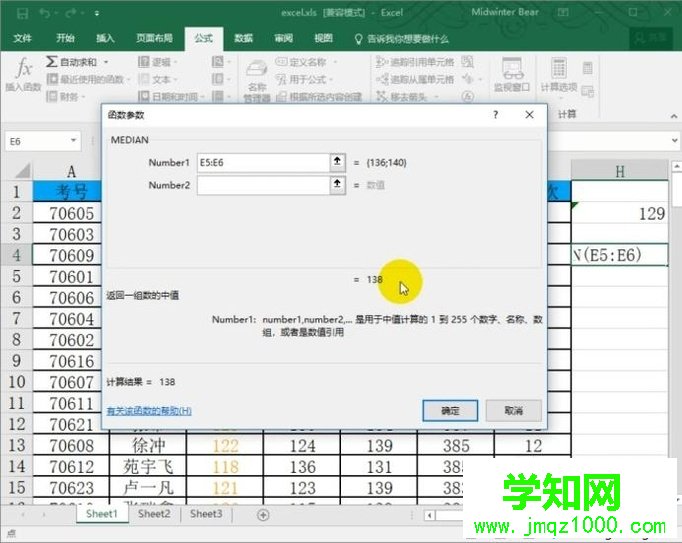Select cell A2 with value 70605
The height and width of the screenshot is (543, 682).
pos(67,213)
